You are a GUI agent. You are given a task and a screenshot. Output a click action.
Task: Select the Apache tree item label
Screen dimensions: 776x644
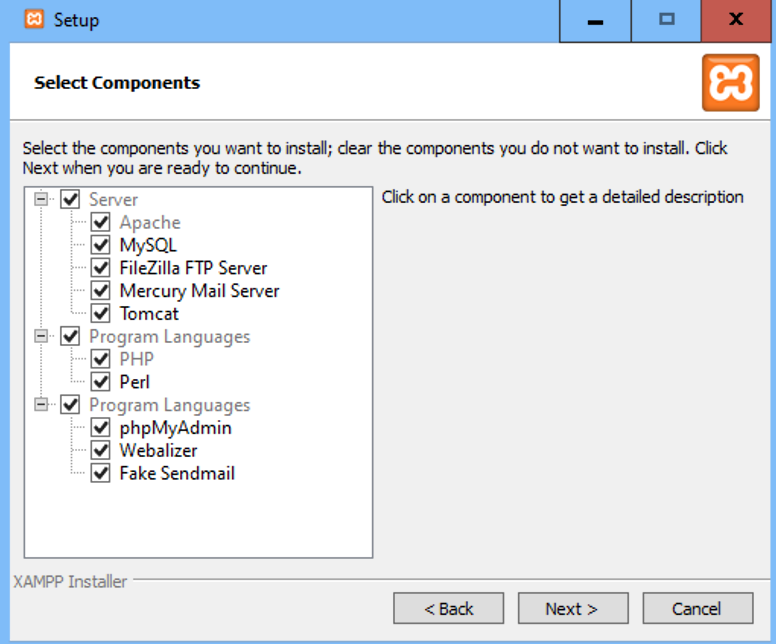point(150,223)
